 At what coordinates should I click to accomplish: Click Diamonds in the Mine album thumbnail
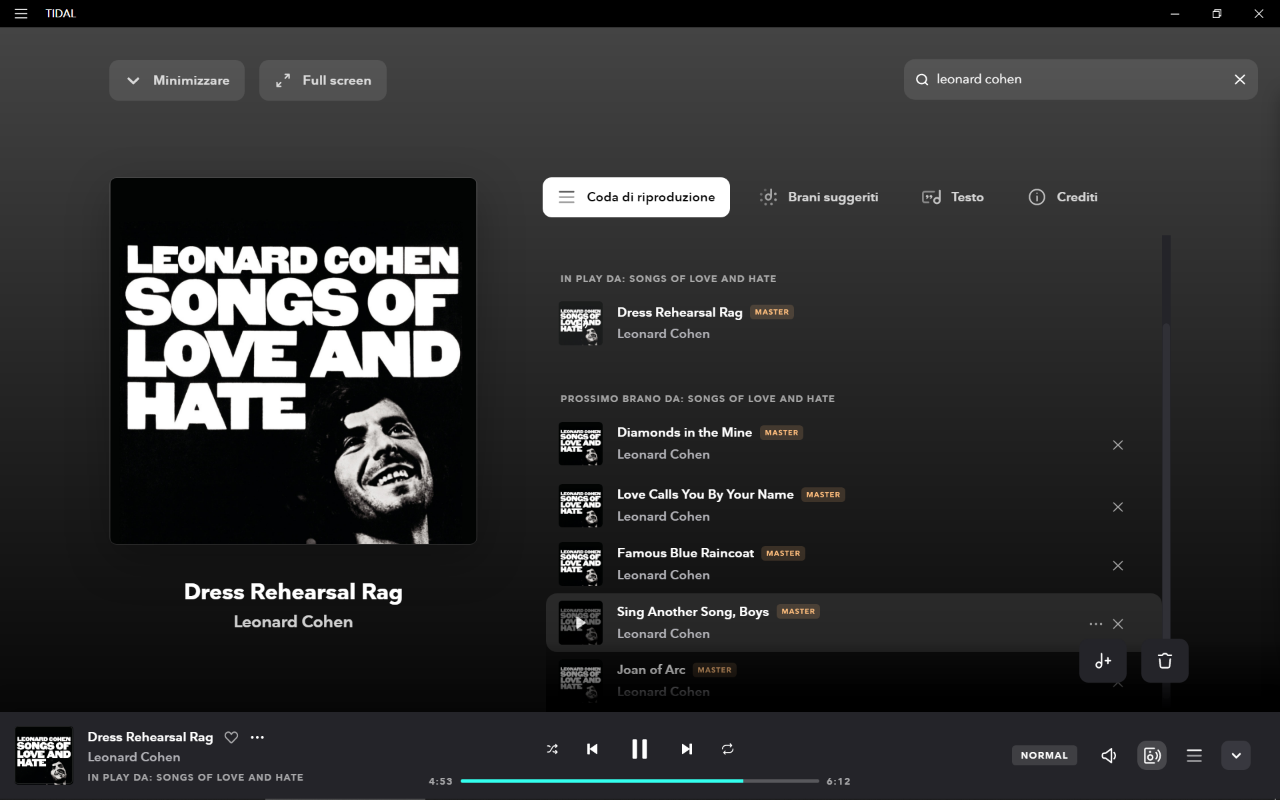580,444
